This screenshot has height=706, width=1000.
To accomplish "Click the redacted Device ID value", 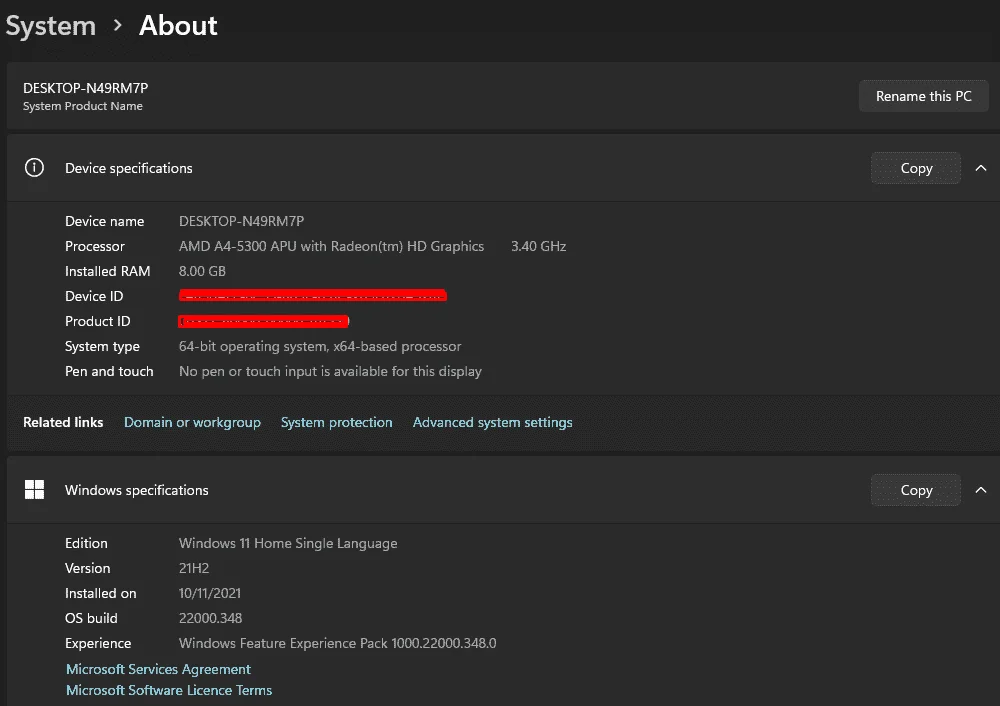I will (312, 295).
